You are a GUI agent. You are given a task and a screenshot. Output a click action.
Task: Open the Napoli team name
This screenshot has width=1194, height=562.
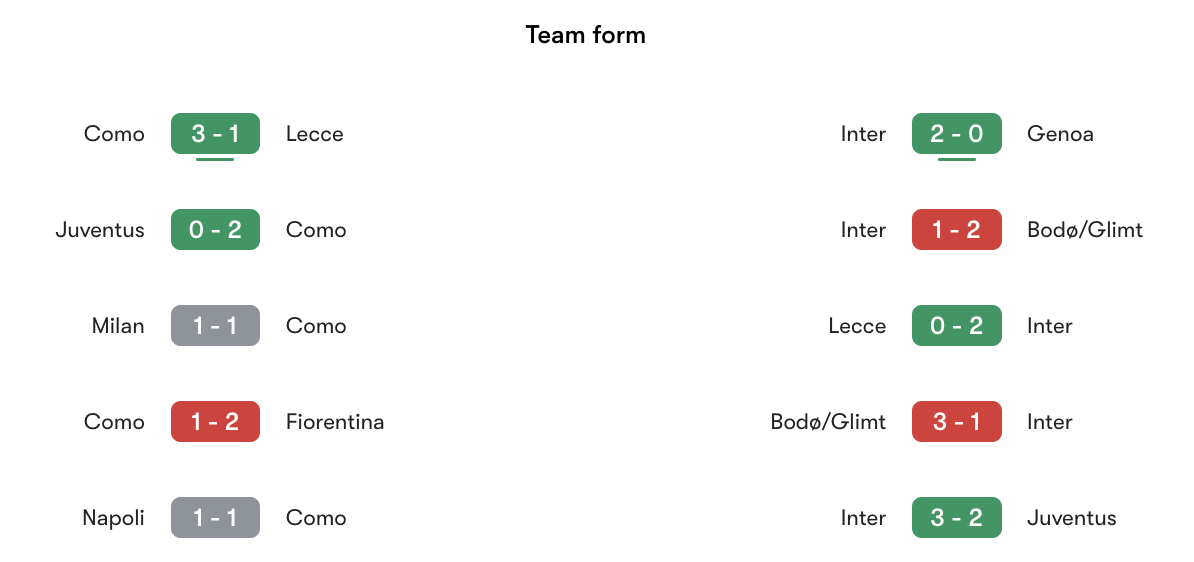(x=114, y=518)
